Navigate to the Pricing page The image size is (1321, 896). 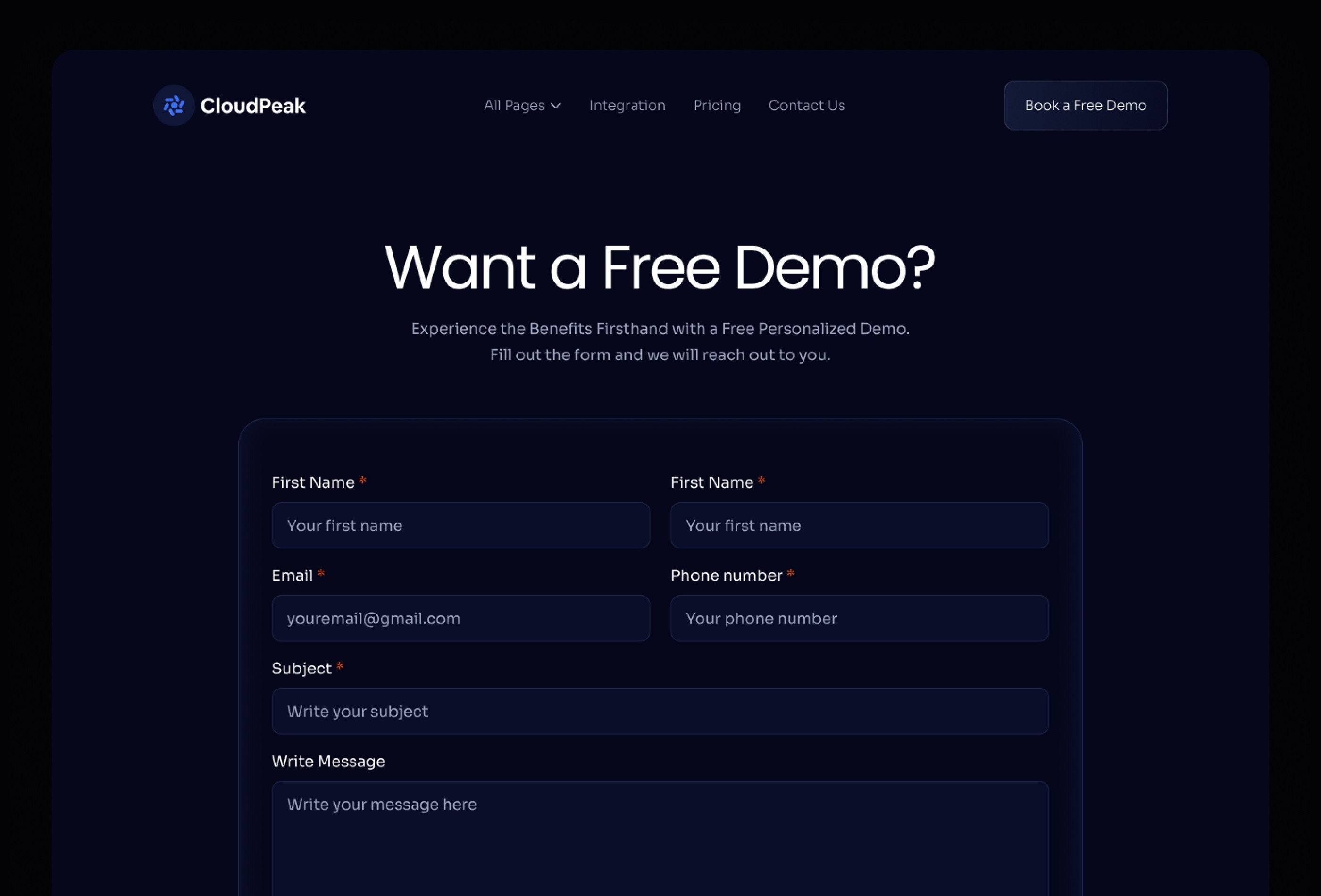[717, 105]
